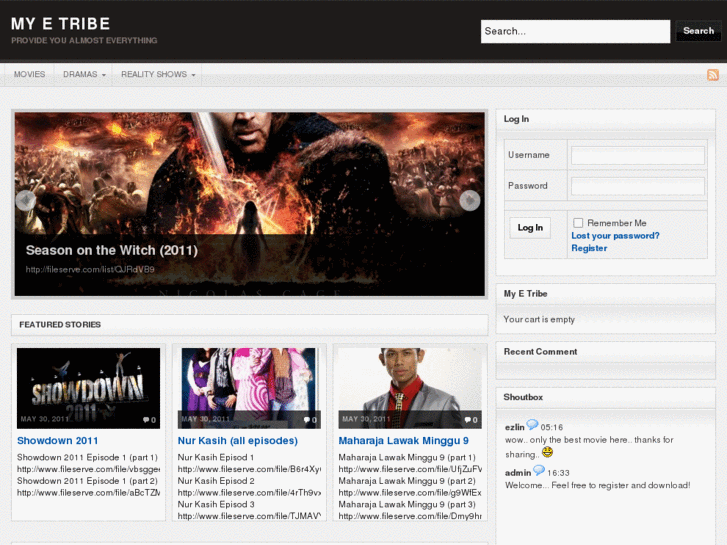Click the RSS feed icon
Image resolution: width=727 pixels, height=545 pixels.
713,75
